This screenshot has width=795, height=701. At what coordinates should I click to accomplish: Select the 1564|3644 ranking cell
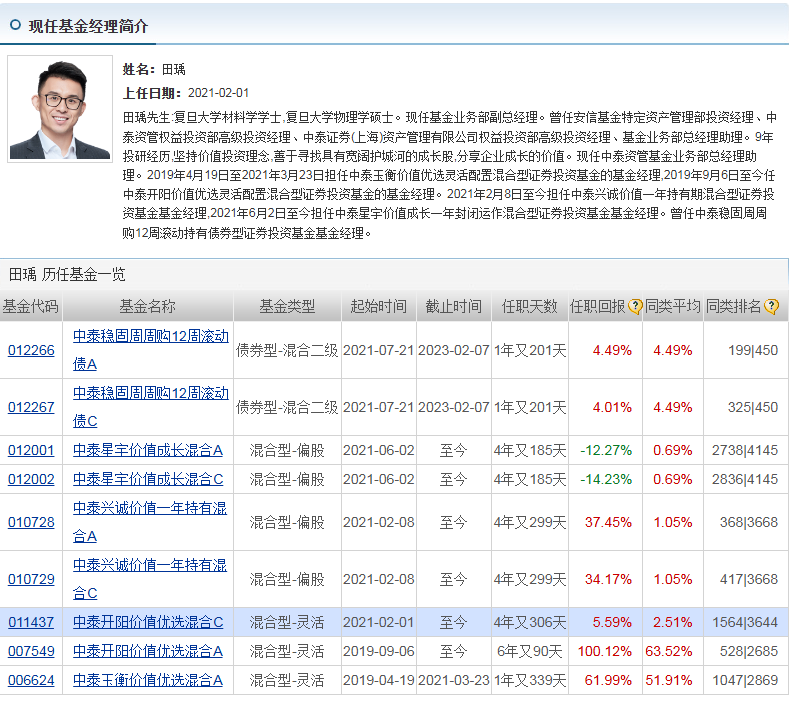[745, 622]
